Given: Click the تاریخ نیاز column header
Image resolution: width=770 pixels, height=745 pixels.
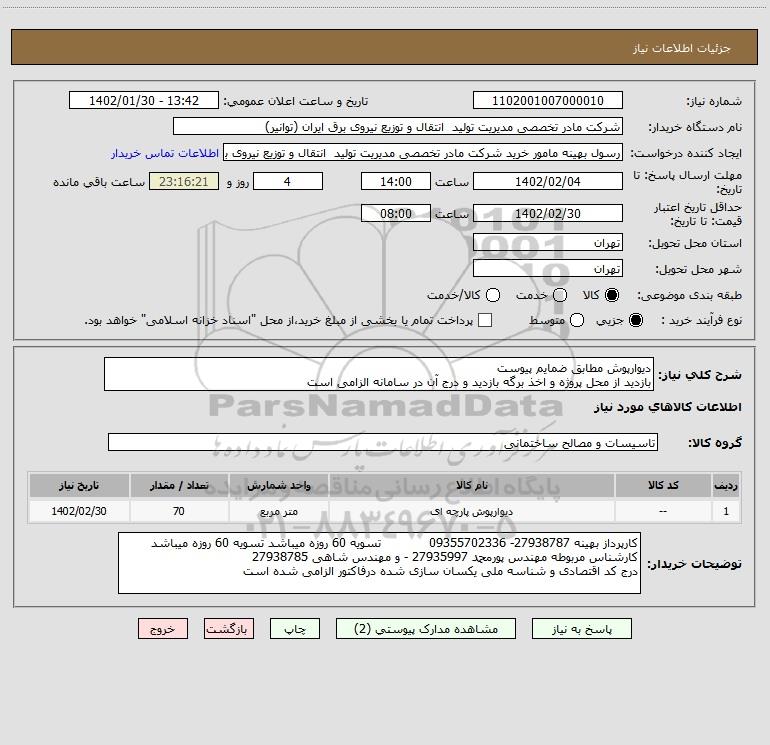Looking at the screenshot, I should tap(79, 485).
